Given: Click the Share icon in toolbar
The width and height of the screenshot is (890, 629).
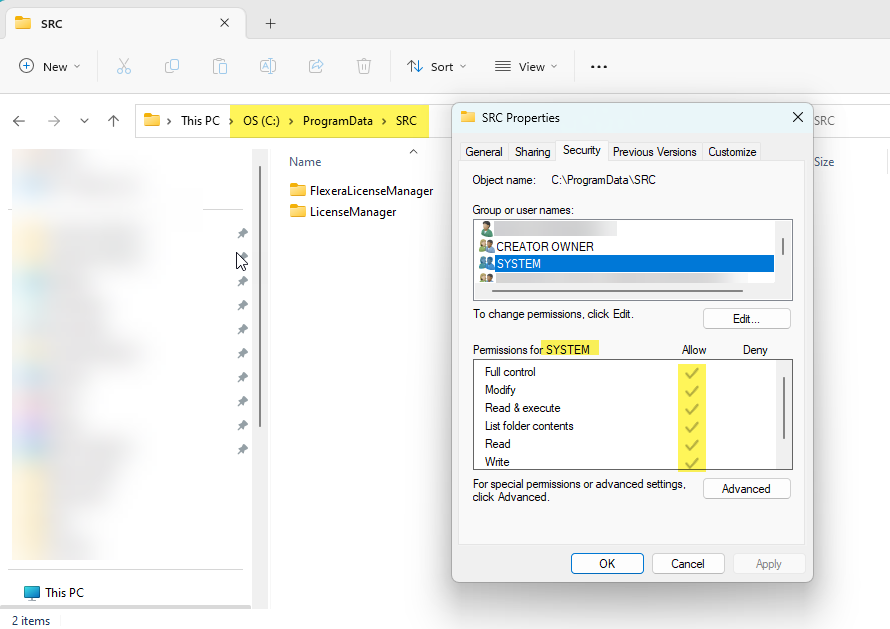Looking at the screenshot, I should [316, 66].
